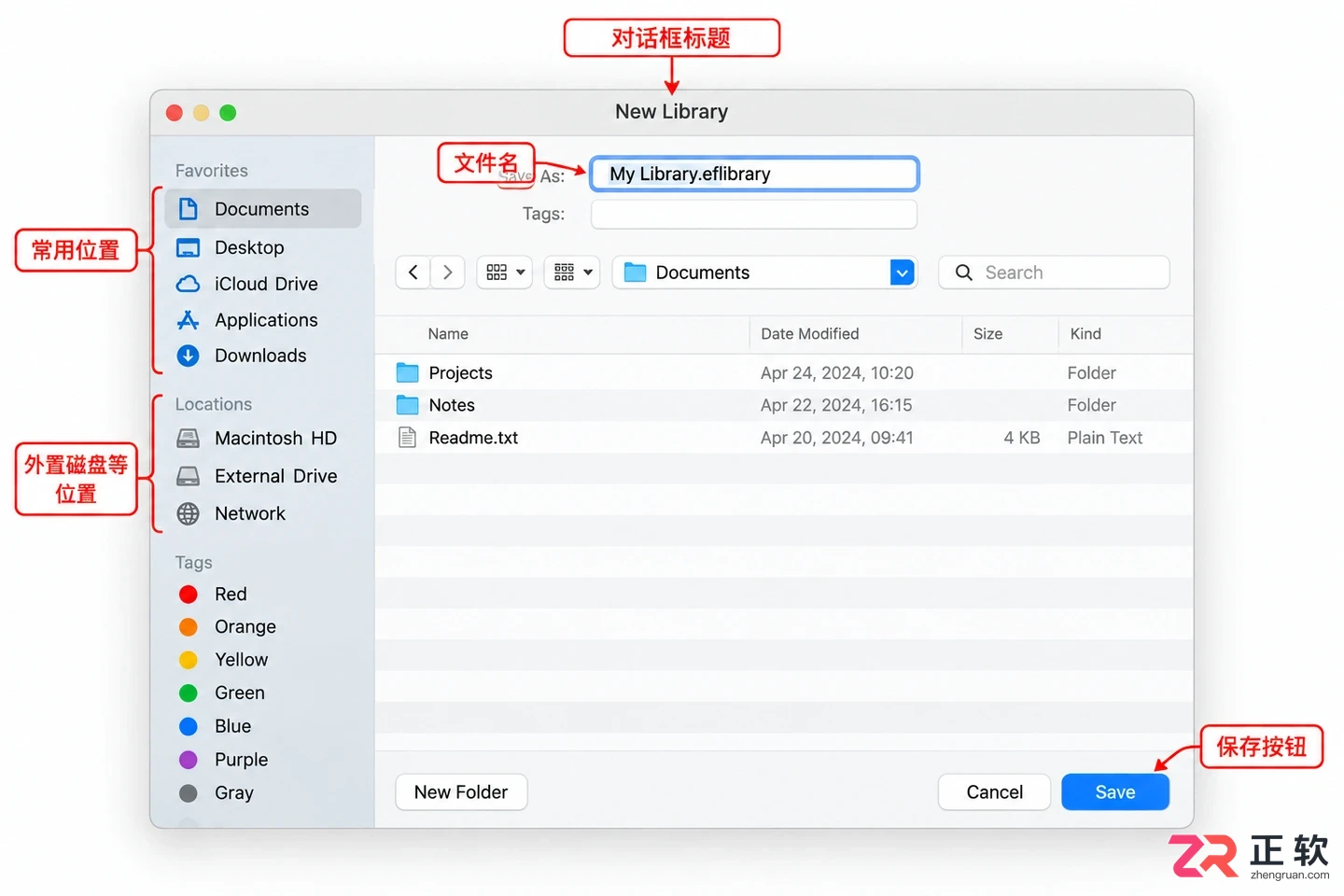Click the Save button
Screen dimensions: 1344x896
(x=1115, y=792)
